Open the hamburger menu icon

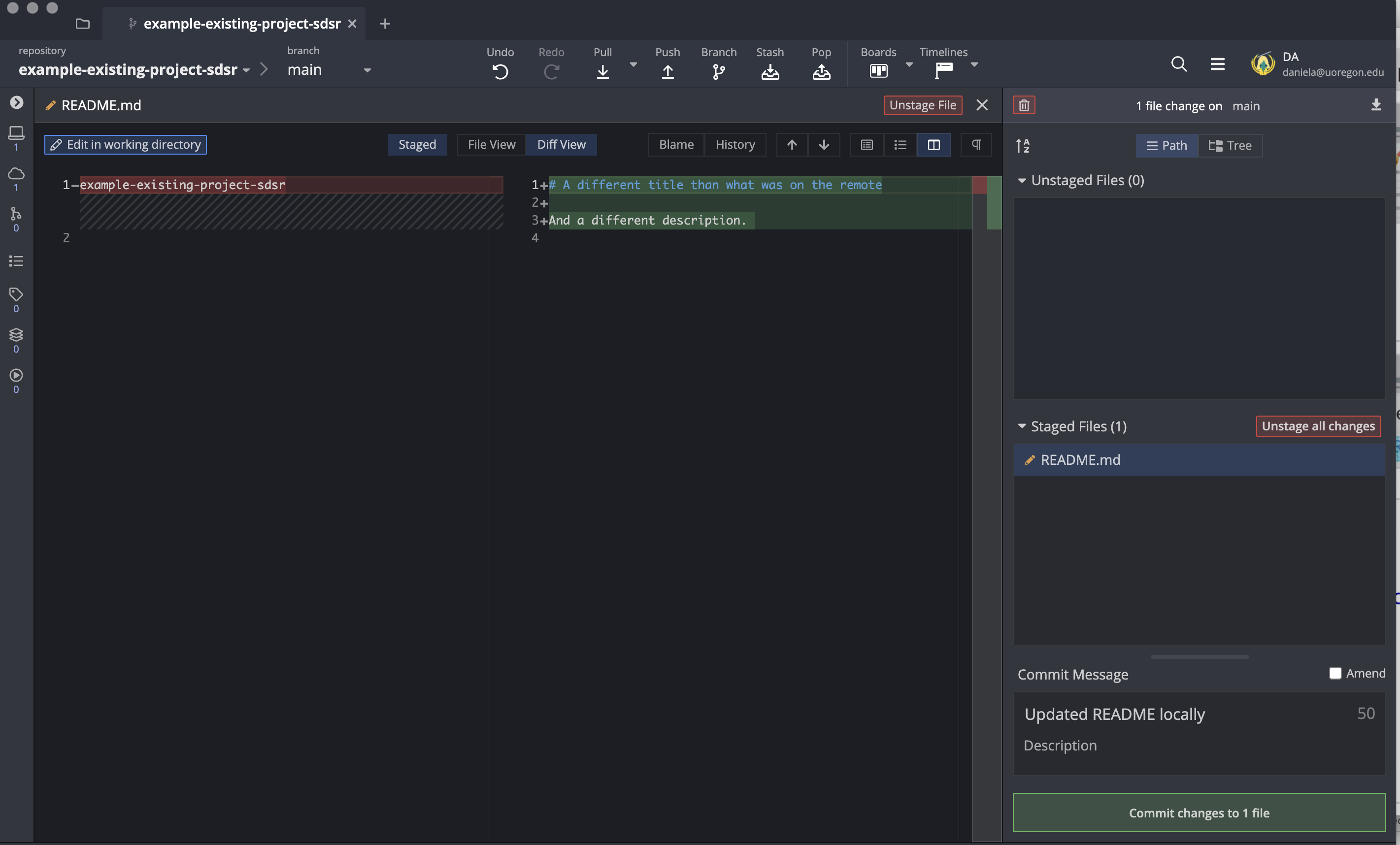click(1217, 64)
